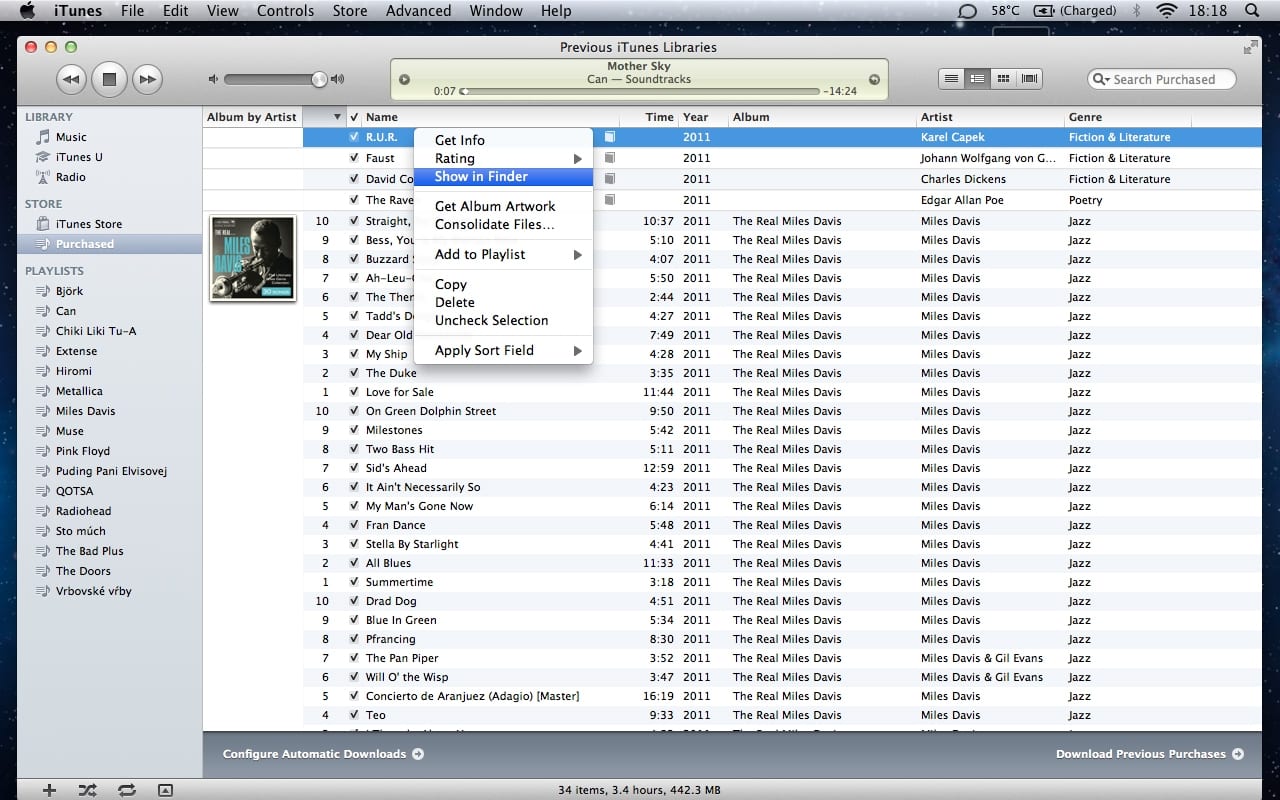Toggle the checkbox for Fran Dance
1280x800 pixels.
coord(354,525)
